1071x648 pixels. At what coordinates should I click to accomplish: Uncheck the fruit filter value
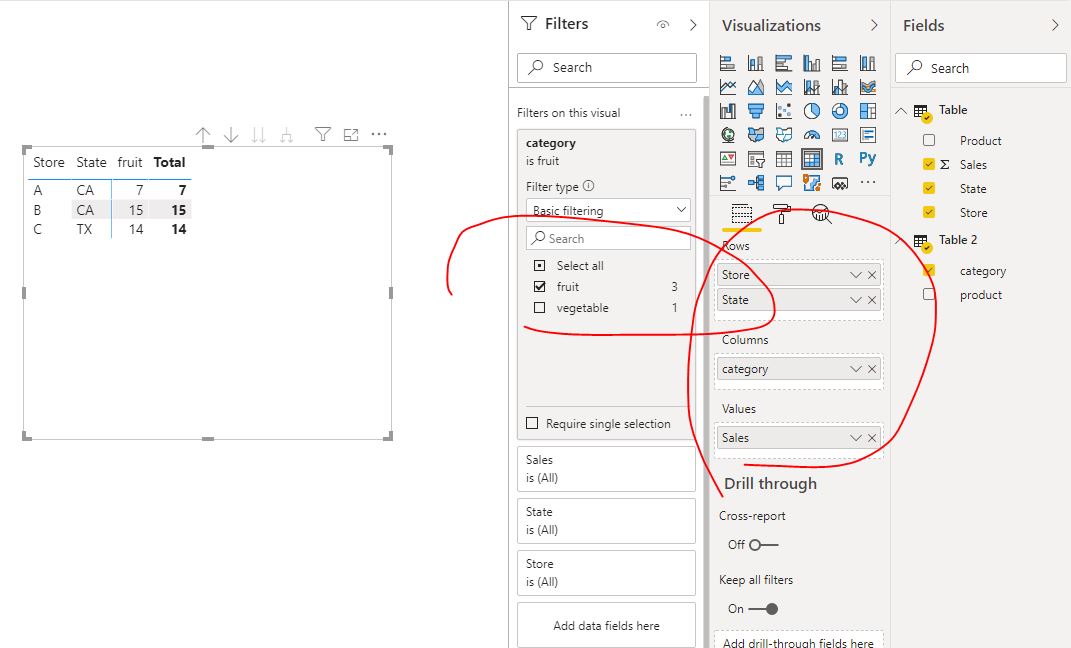click(540, 287)
